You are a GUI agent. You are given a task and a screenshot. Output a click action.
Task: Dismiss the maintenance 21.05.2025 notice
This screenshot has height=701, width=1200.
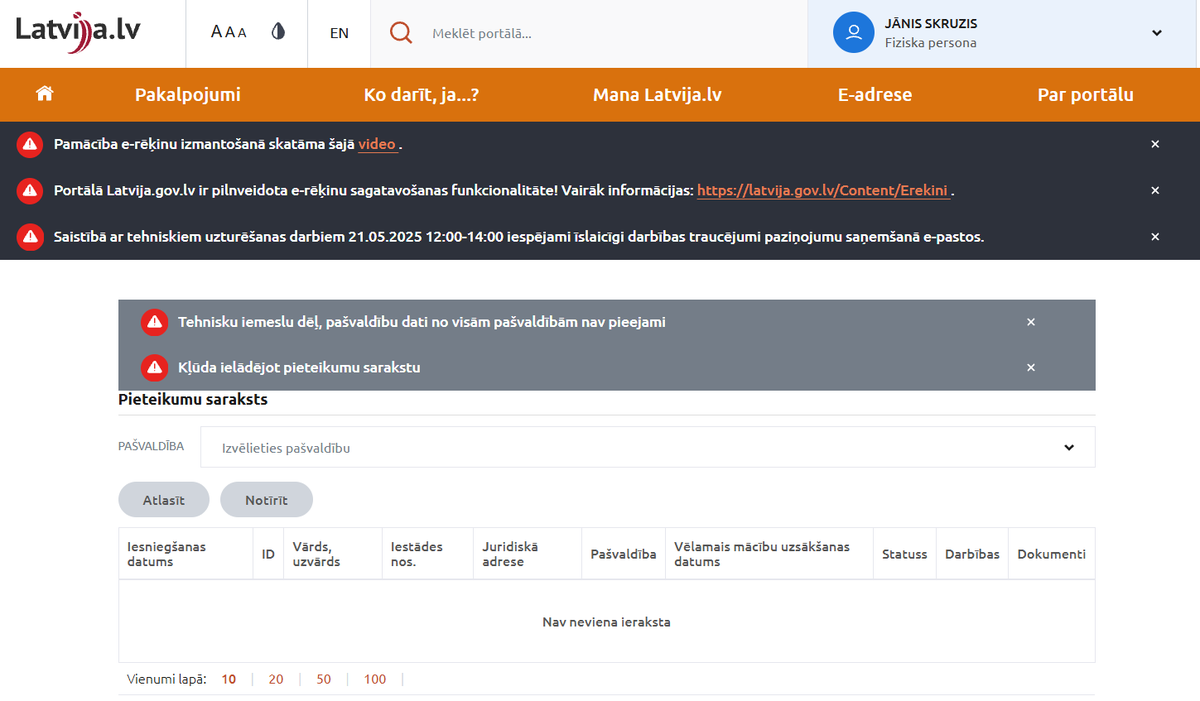[x=1155, y=237]
